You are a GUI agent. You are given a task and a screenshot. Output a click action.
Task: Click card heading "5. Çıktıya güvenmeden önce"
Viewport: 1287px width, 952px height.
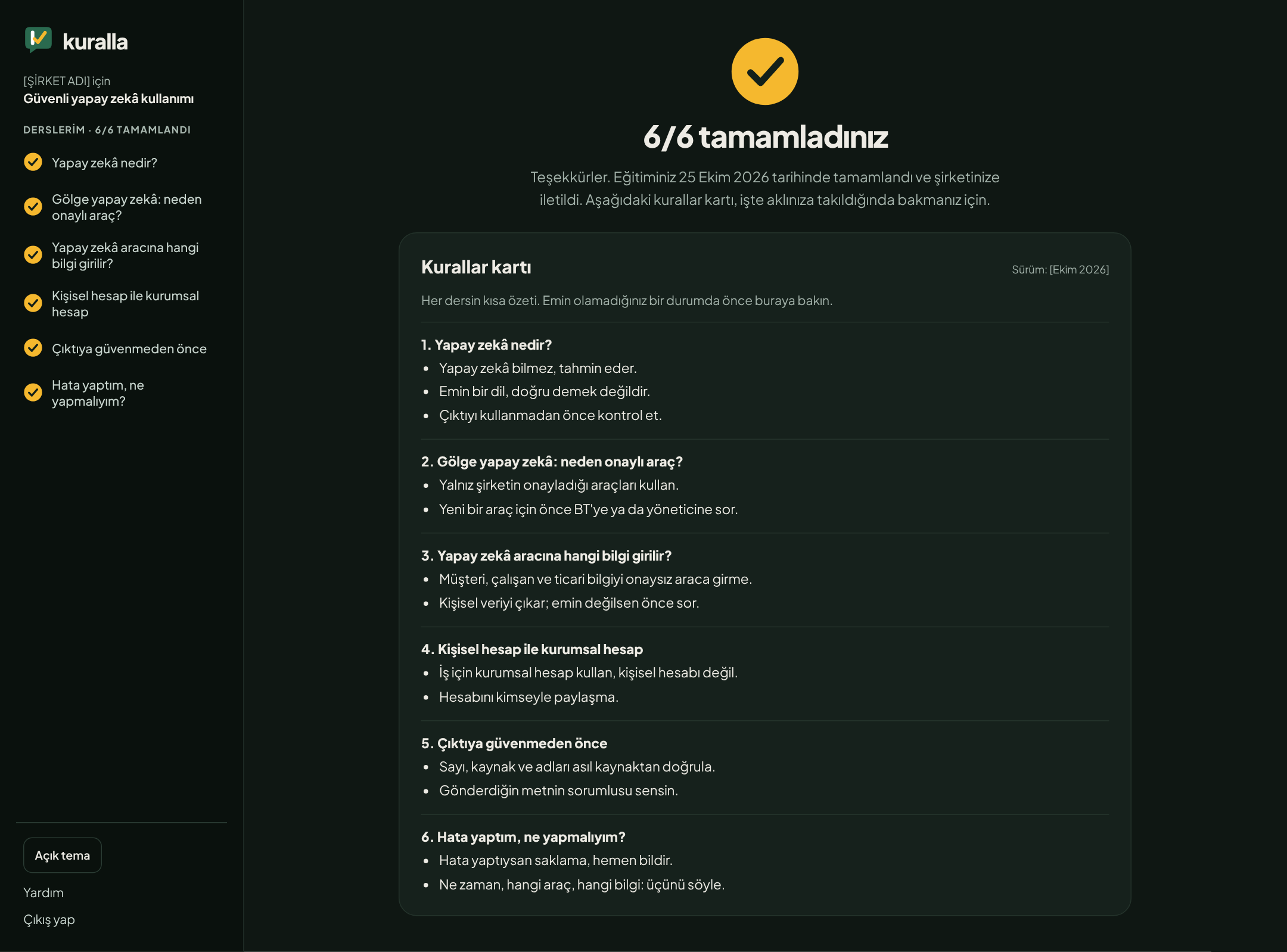[514, 743]
